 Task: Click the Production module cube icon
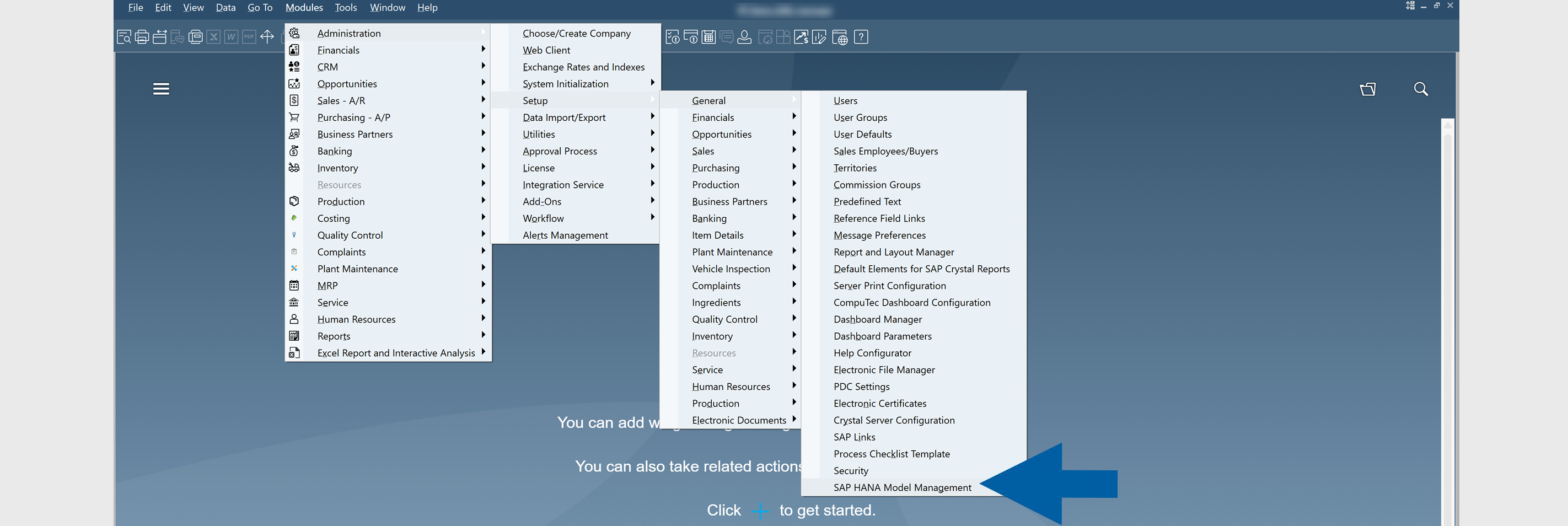(294, 201)
